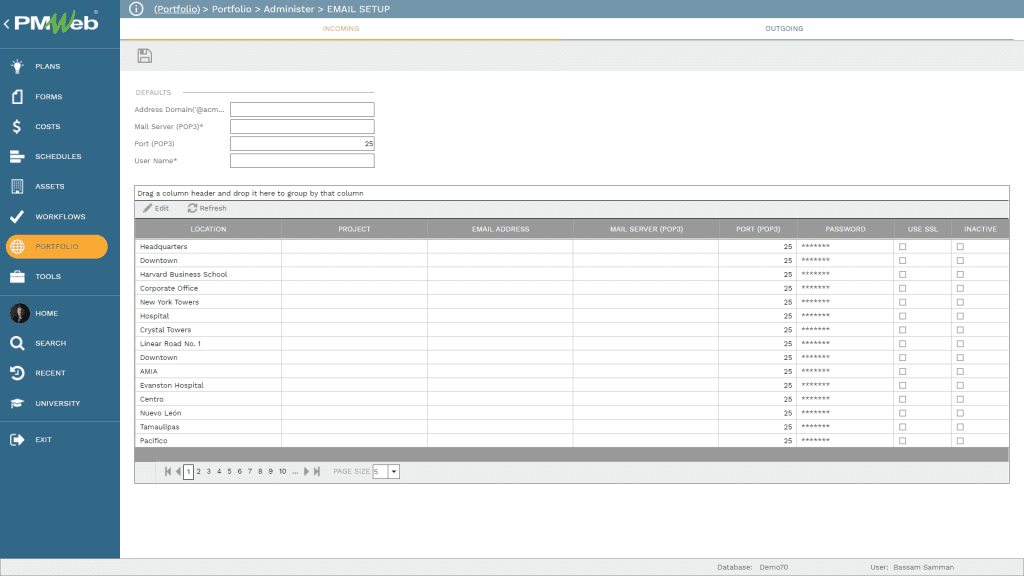This screenshot has height=576, width=1024.
Task: Toggle Inactive for Headquarters row
Action: (x=960, y=247)
